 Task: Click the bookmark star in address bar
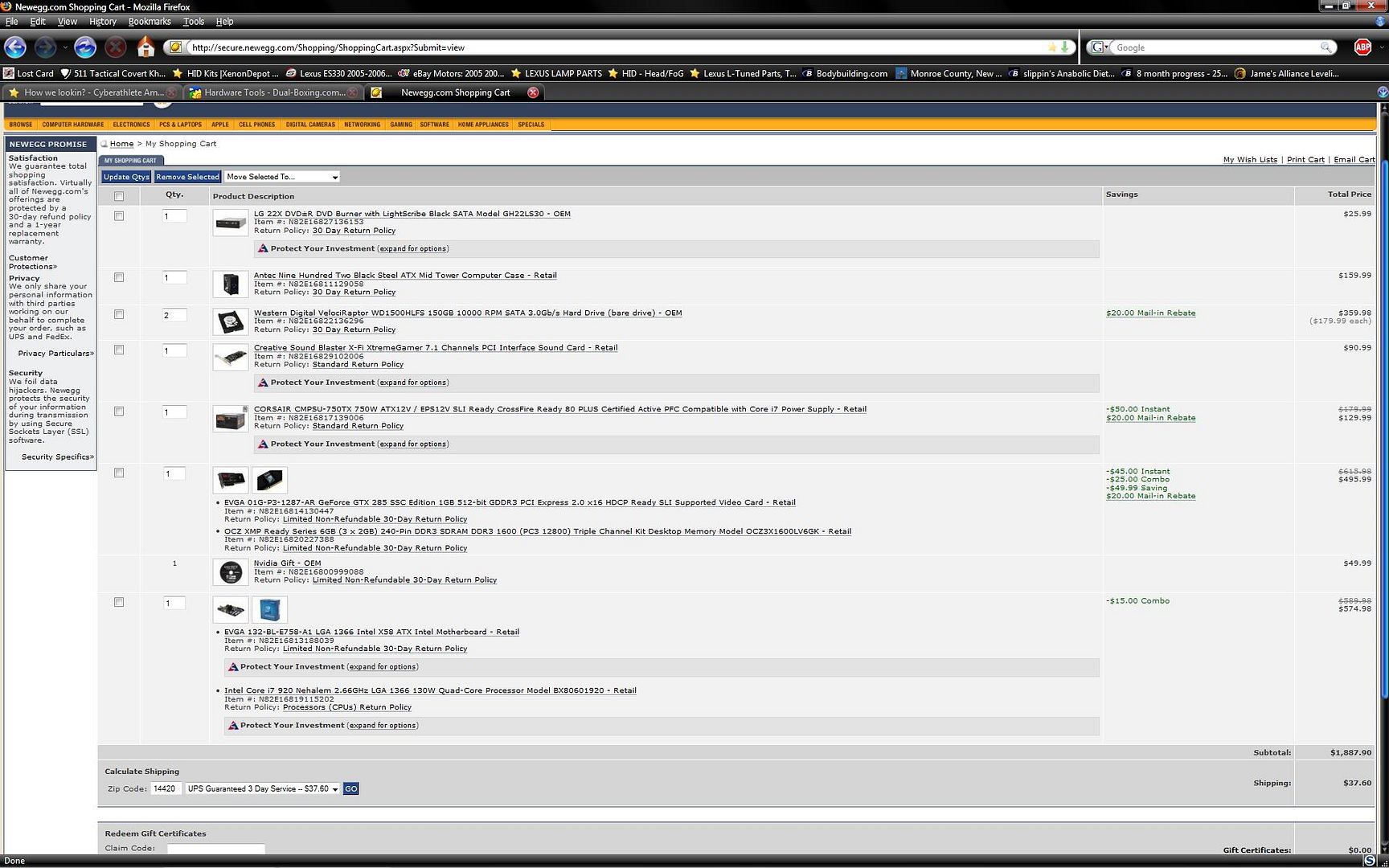[x=1052, y=47]
